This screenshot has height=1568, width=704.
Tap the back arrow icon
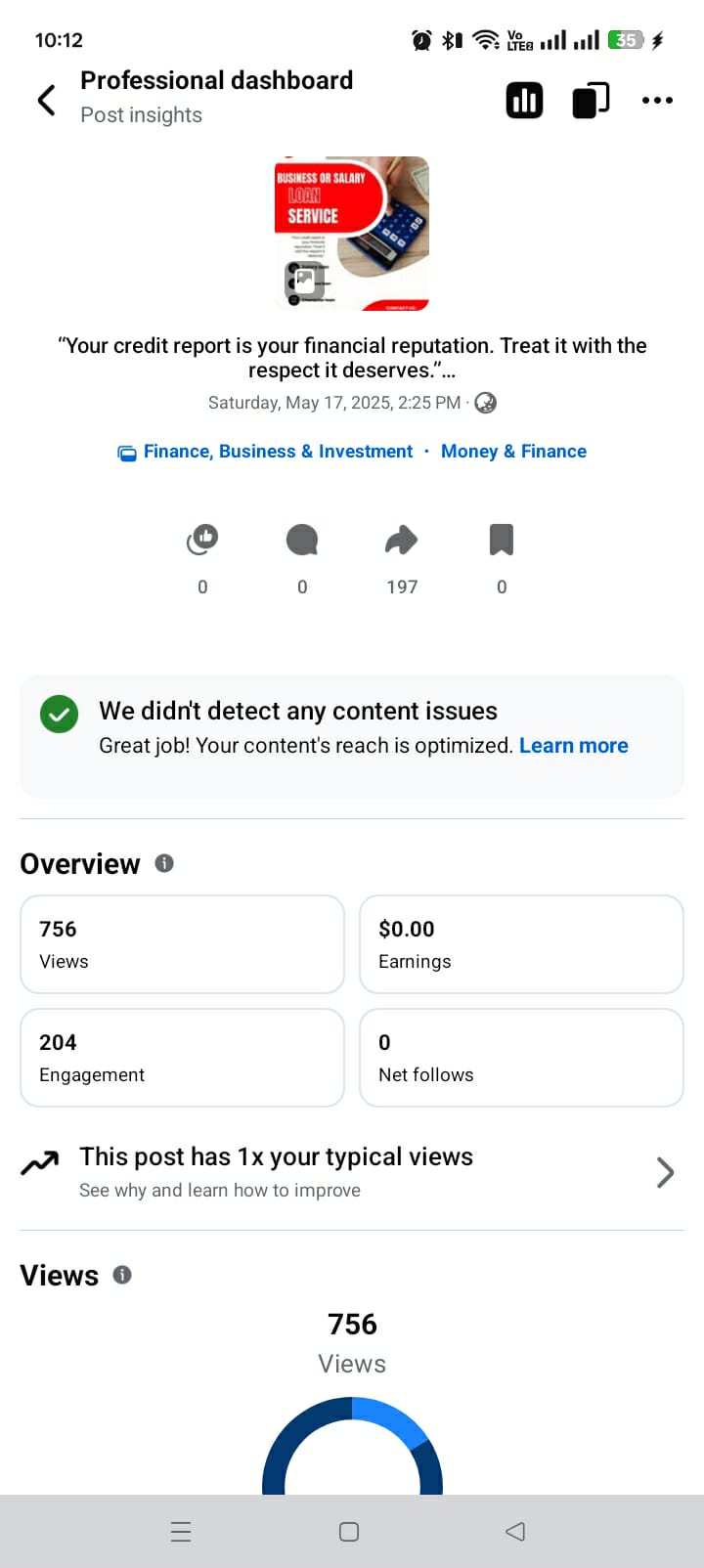coord(46,100)
